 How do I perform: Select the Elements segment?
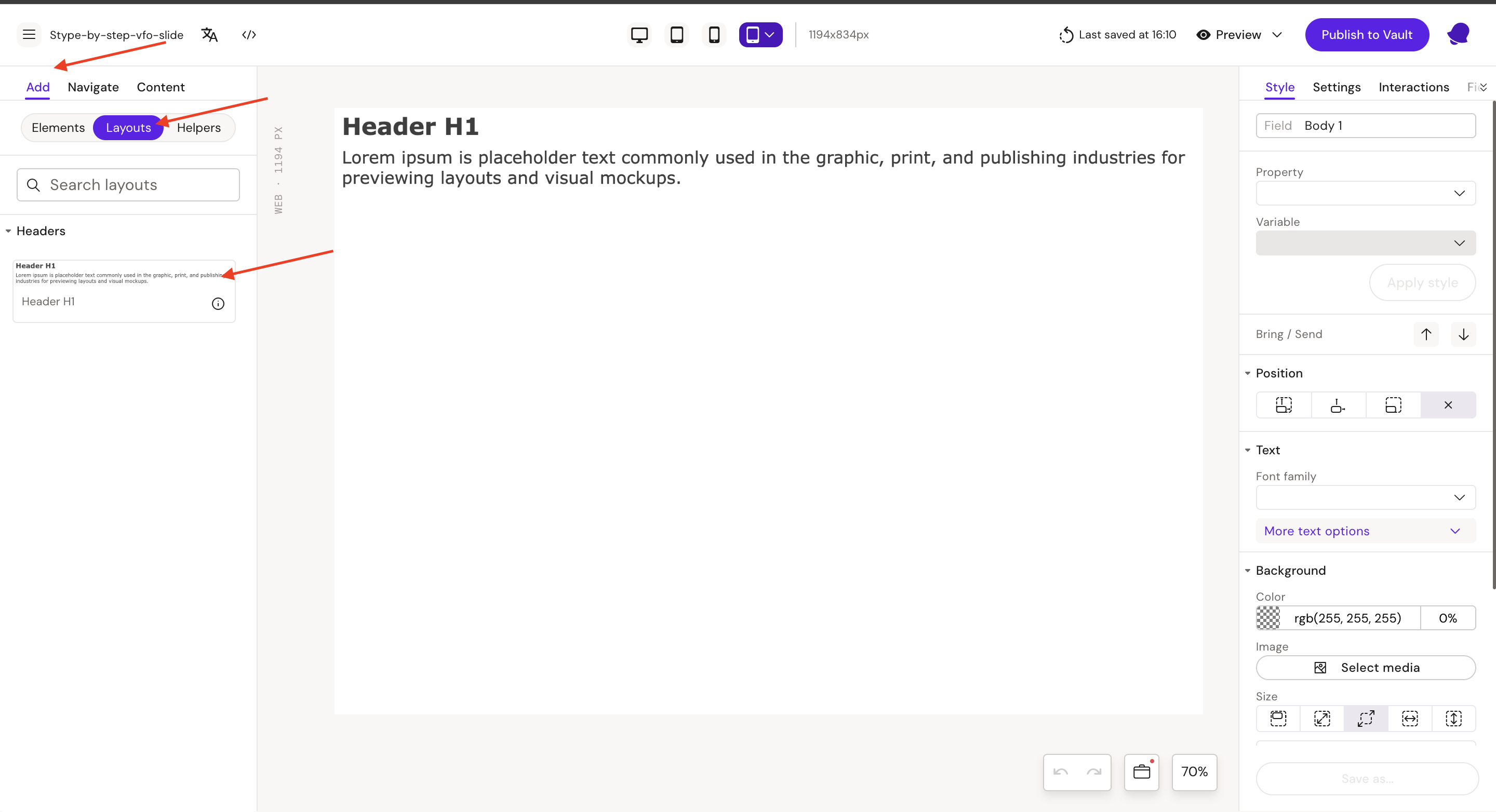[58, 128]
